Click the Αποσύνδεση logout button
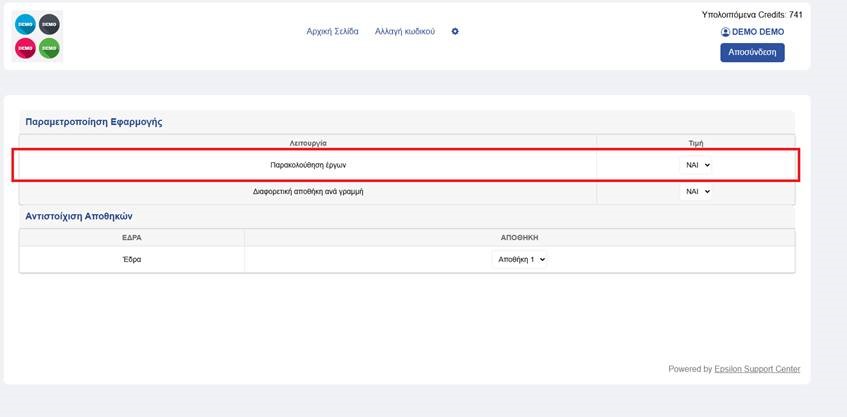This screenshot has height=417, width=847. coord(752,52)
